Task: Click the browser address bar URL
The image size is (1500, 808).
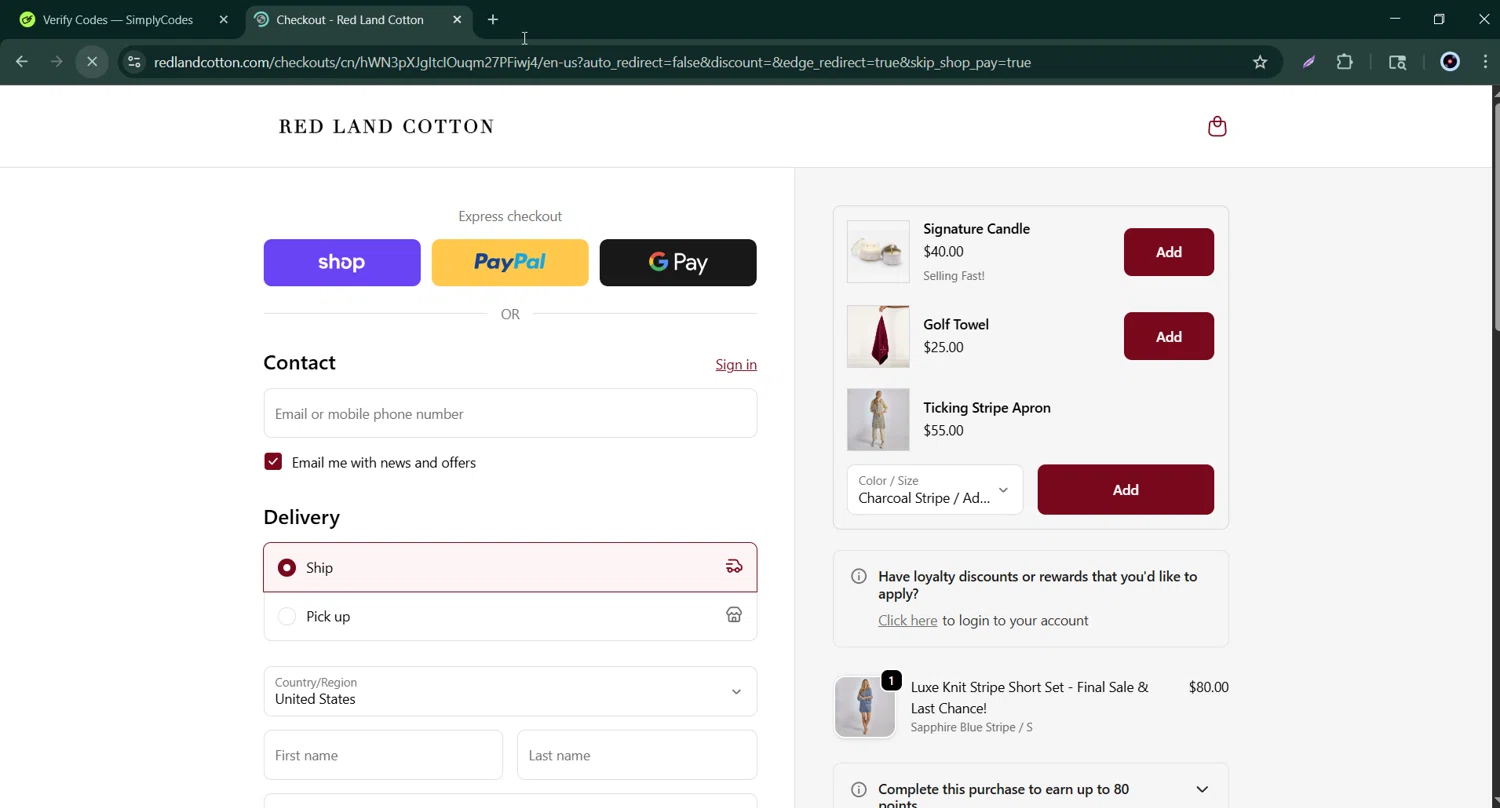Action: click(592, 62)
